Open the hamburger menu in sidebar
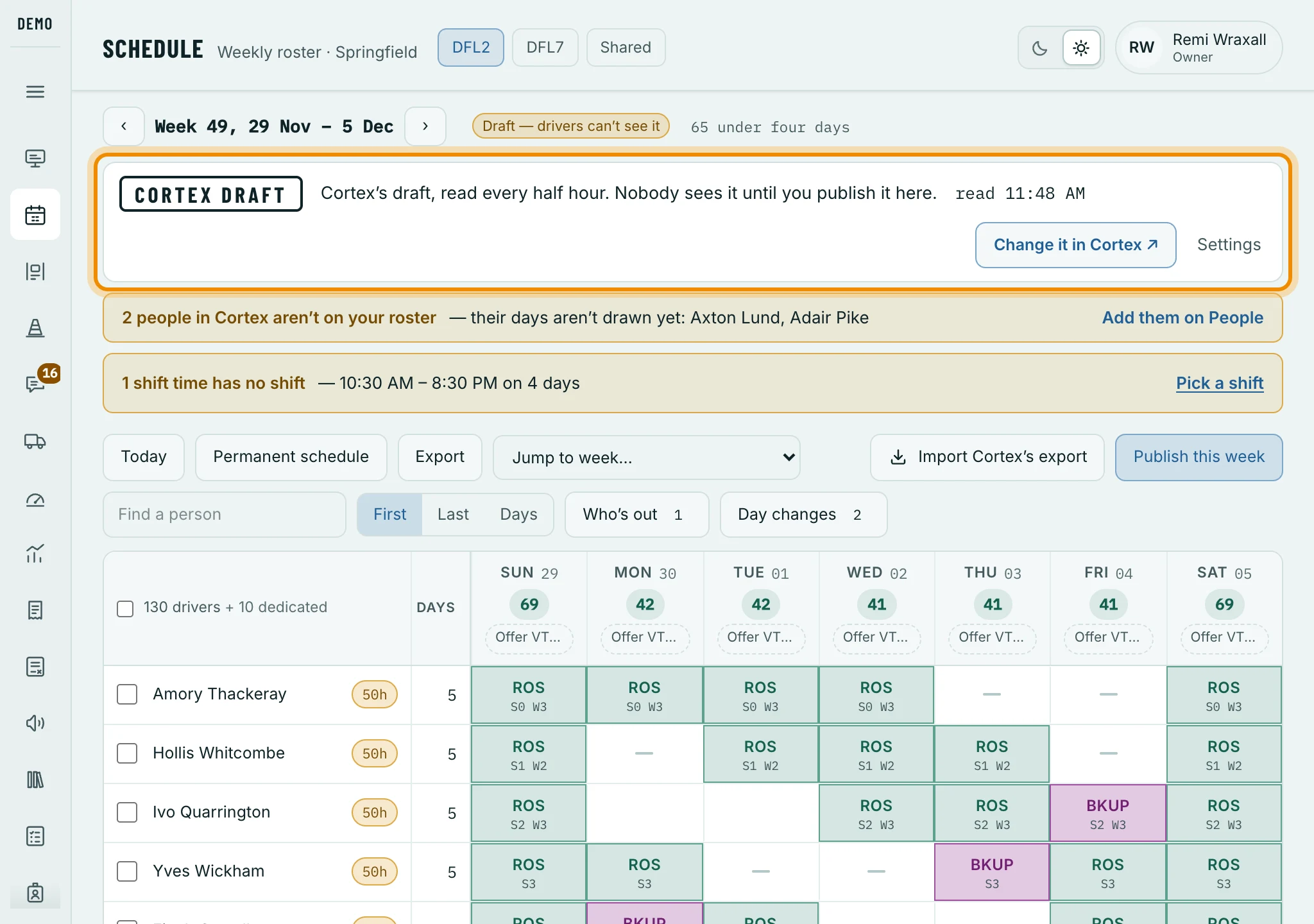 tap(35, 92)
